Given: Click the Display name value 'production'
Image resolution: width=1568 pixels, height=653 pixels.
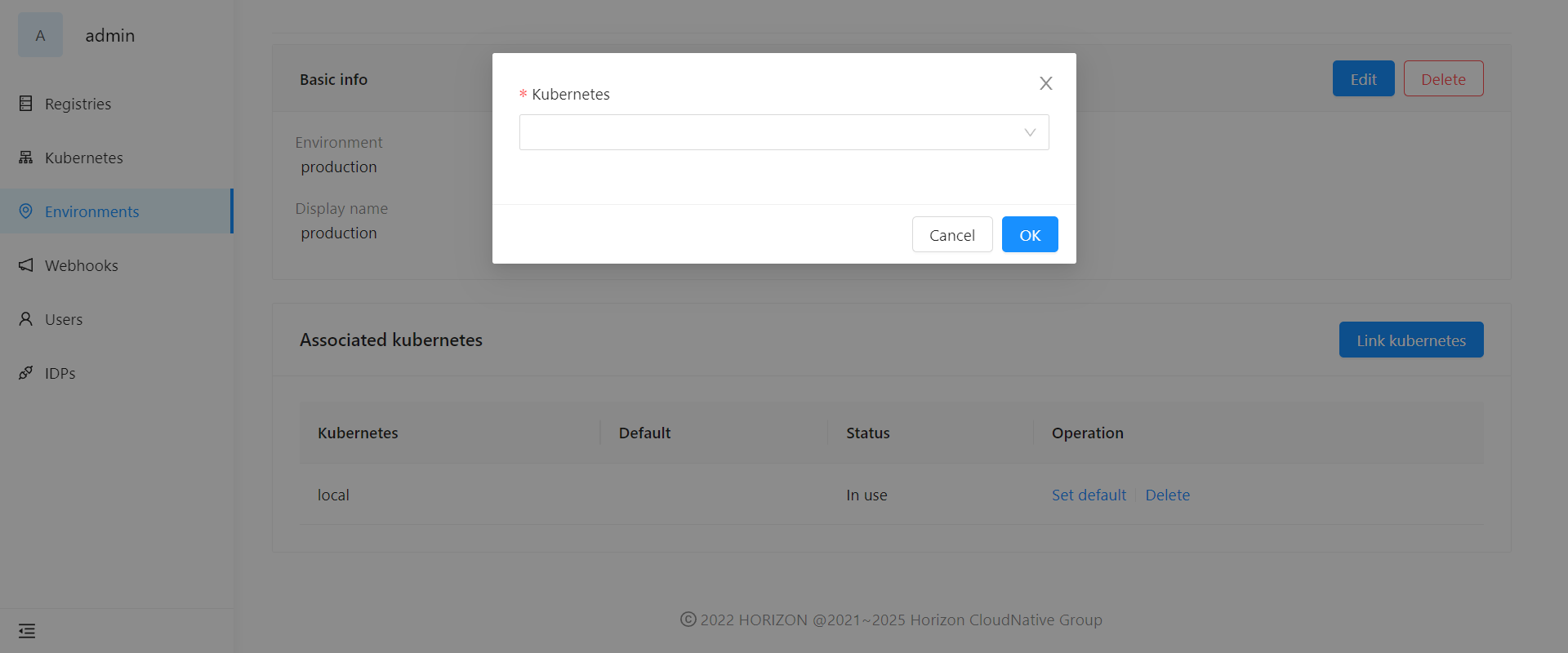Looking at the screenshot, I should tap(339, 233).
